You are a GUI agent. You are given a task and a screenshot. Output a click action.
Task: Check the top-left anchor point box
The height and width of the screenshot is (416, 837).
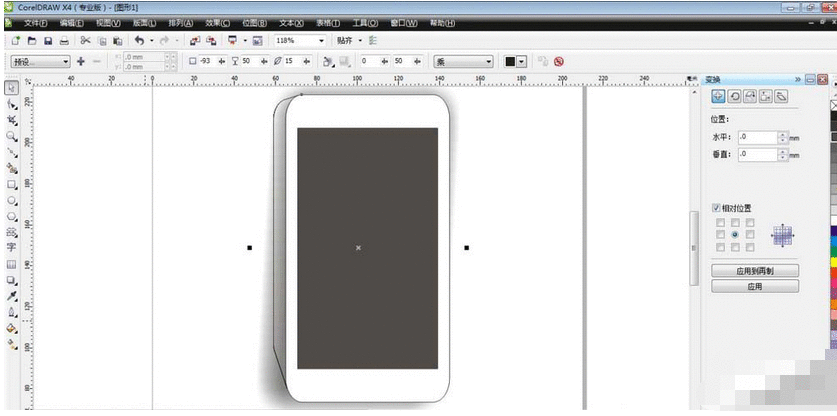pos(720,222)
